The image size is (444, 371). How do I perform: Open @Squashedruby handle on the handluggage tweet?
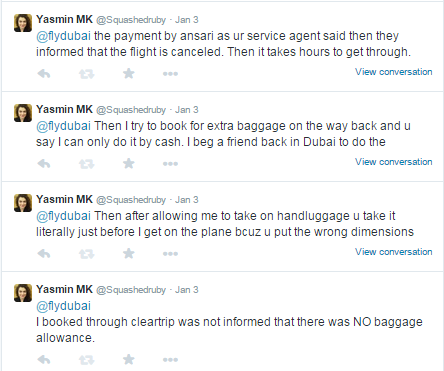(x=131, y=200)
